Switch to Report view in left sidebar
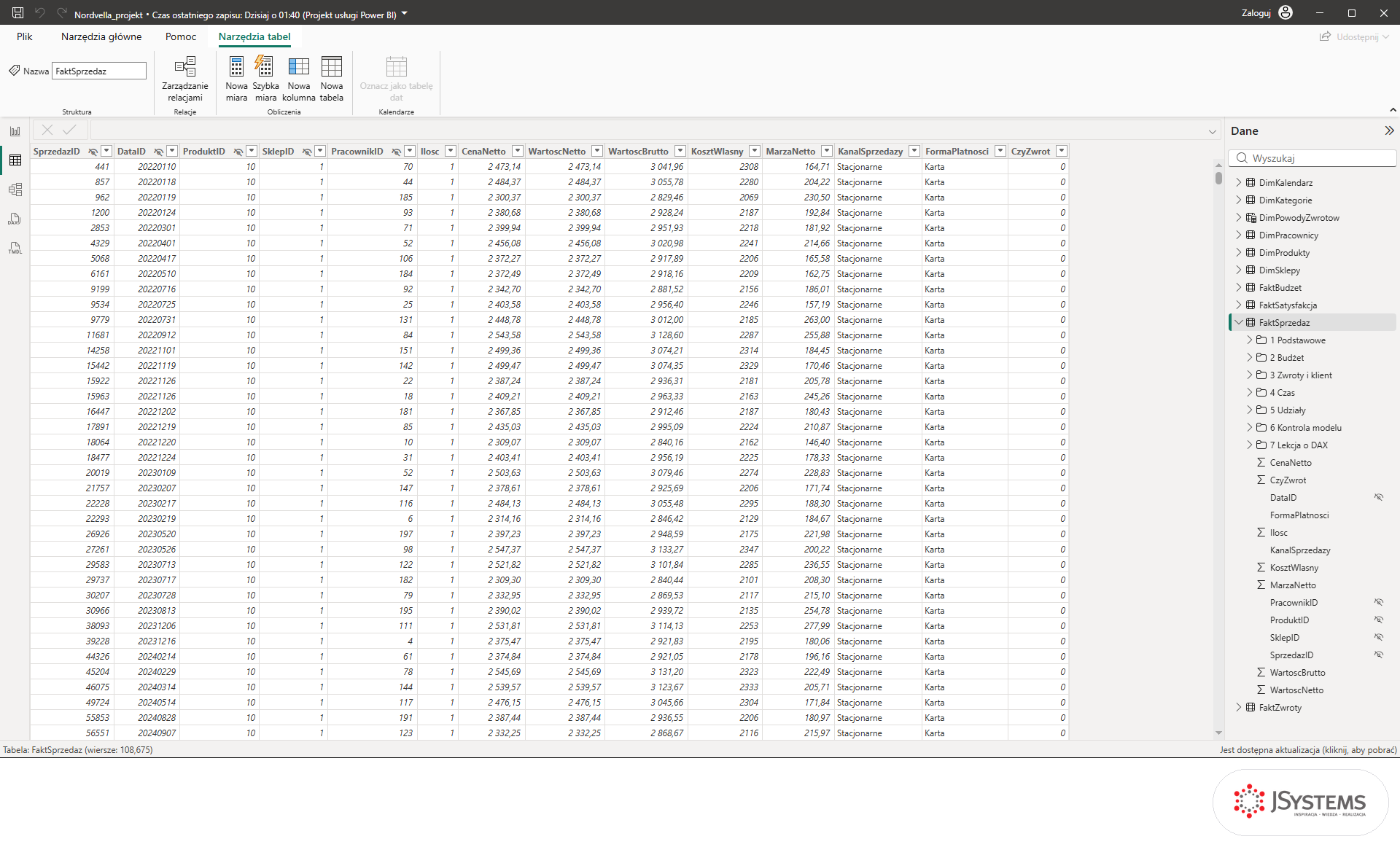Screen dimensions: 1400x847 point(15,131)
